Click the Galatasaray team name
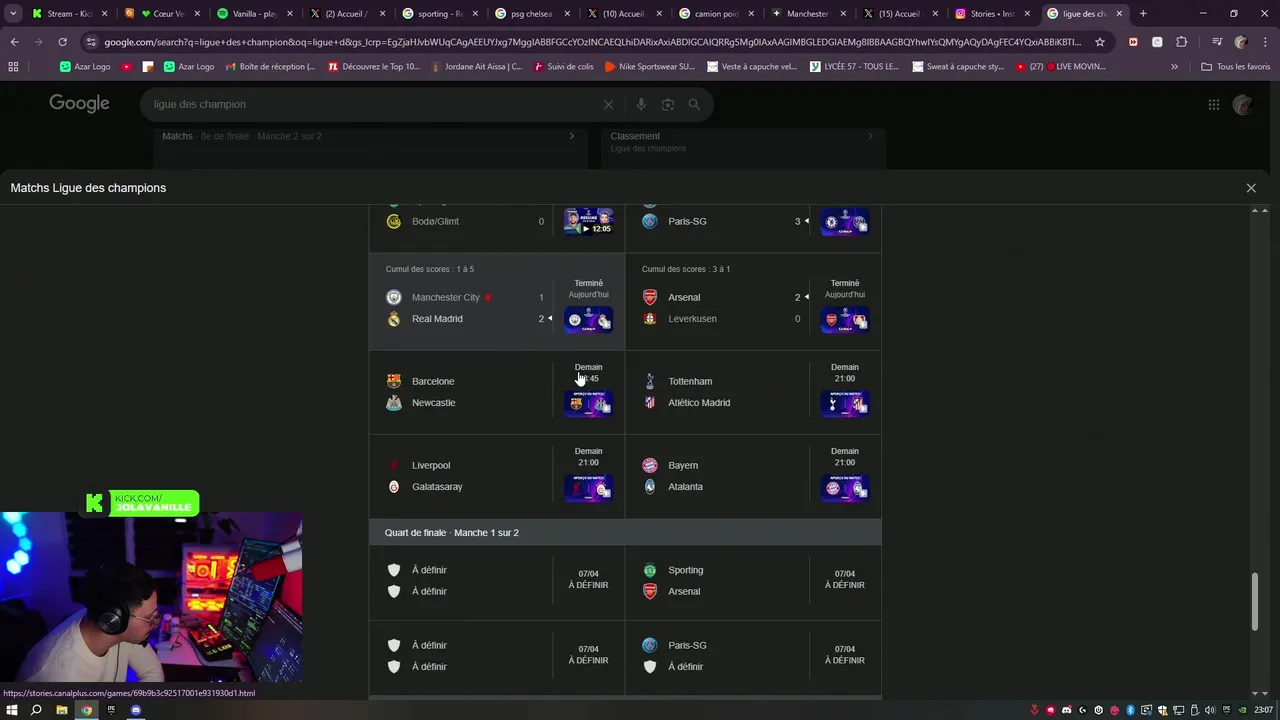This screenshot has width=1280, height=720. 437,487
